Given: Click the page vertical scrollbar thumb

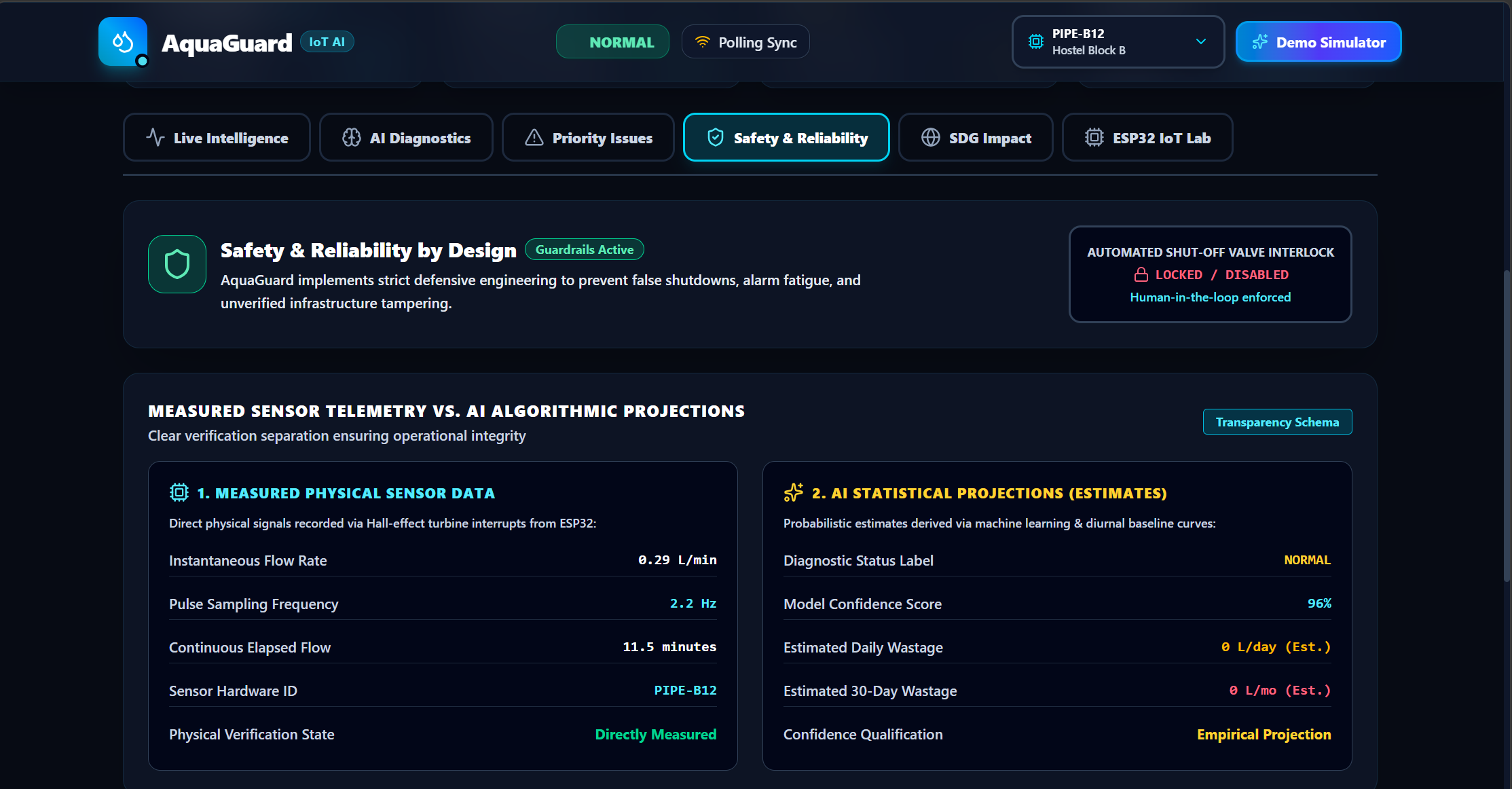Looking at the screenshot, I should click(1507, 426).
